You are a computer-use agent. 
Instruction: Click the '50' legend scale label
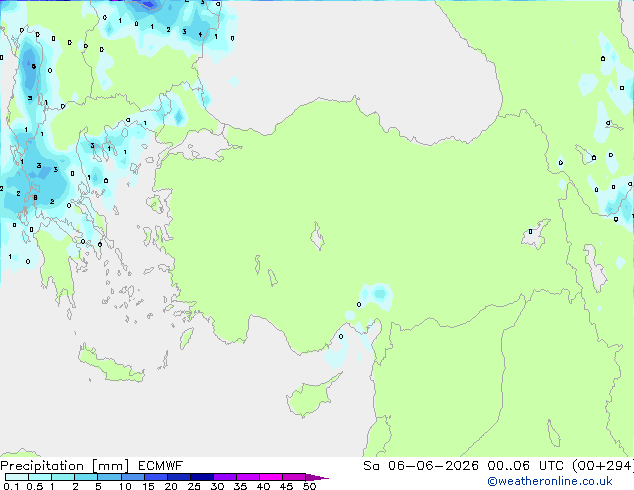click(x=309, y=486)
